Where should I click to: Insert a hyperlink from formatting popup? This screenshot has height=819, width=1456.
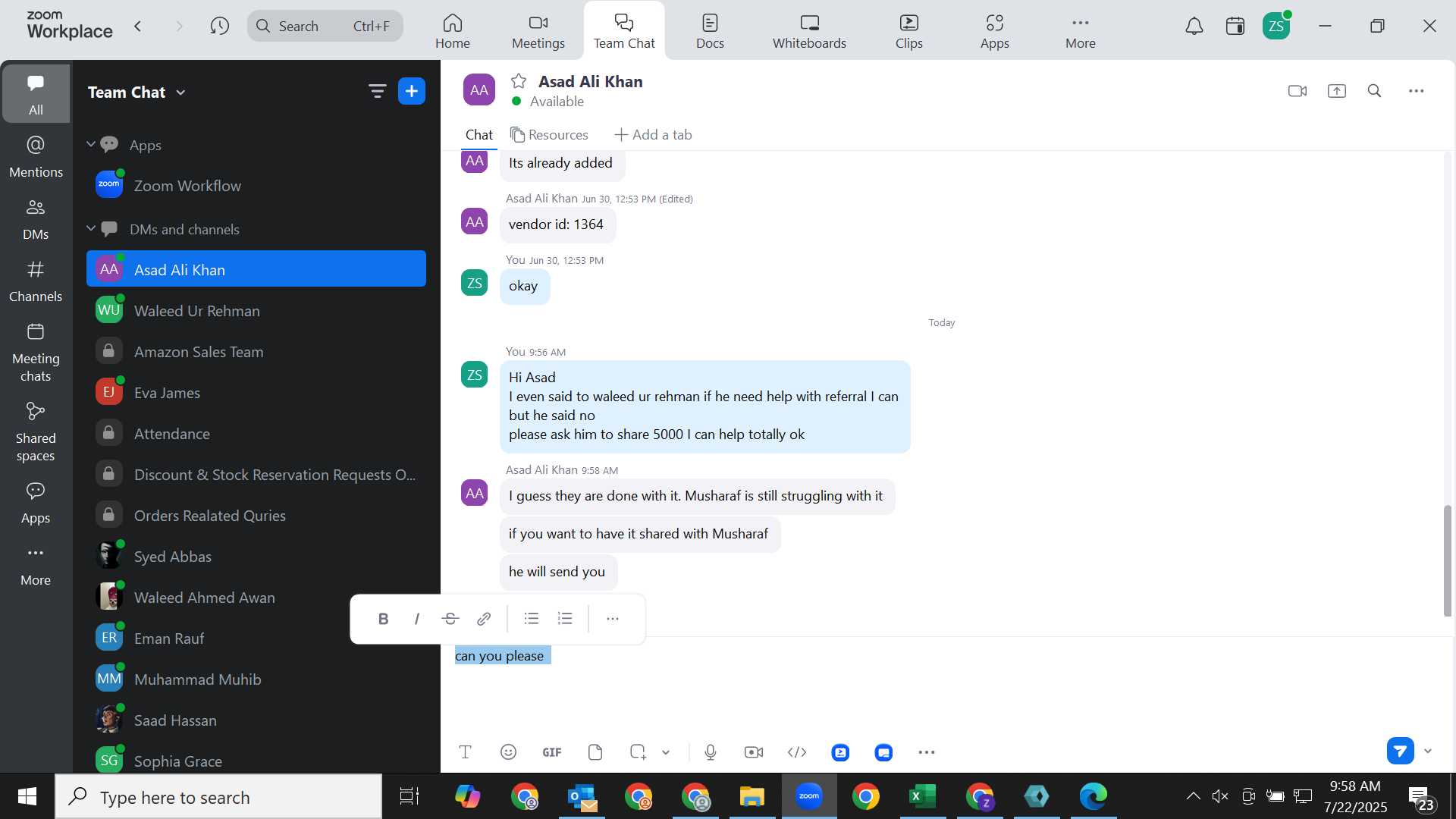tap(483, 619)
